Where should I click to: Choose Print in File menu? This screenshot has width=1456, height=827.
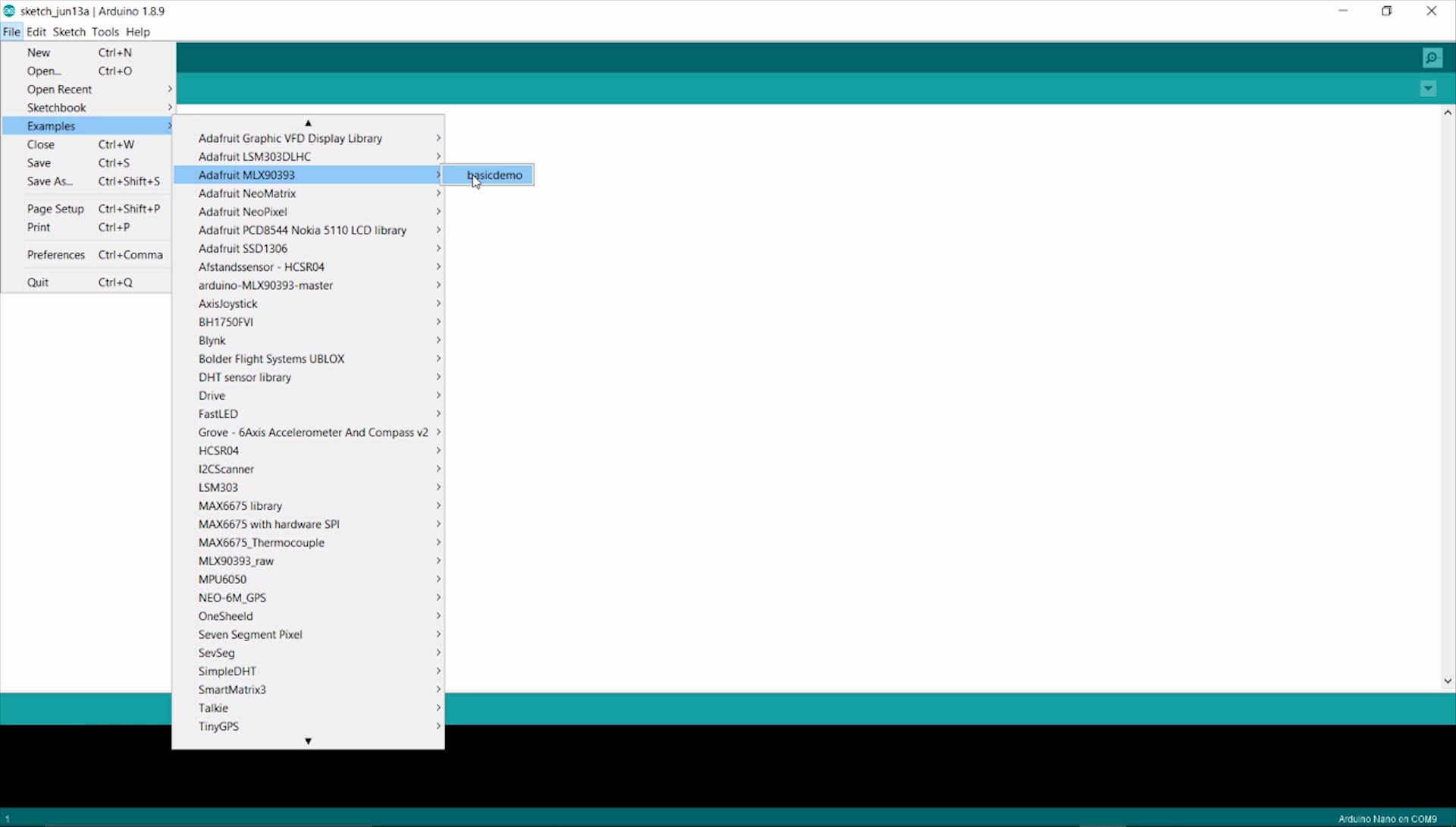pos(88,227)
